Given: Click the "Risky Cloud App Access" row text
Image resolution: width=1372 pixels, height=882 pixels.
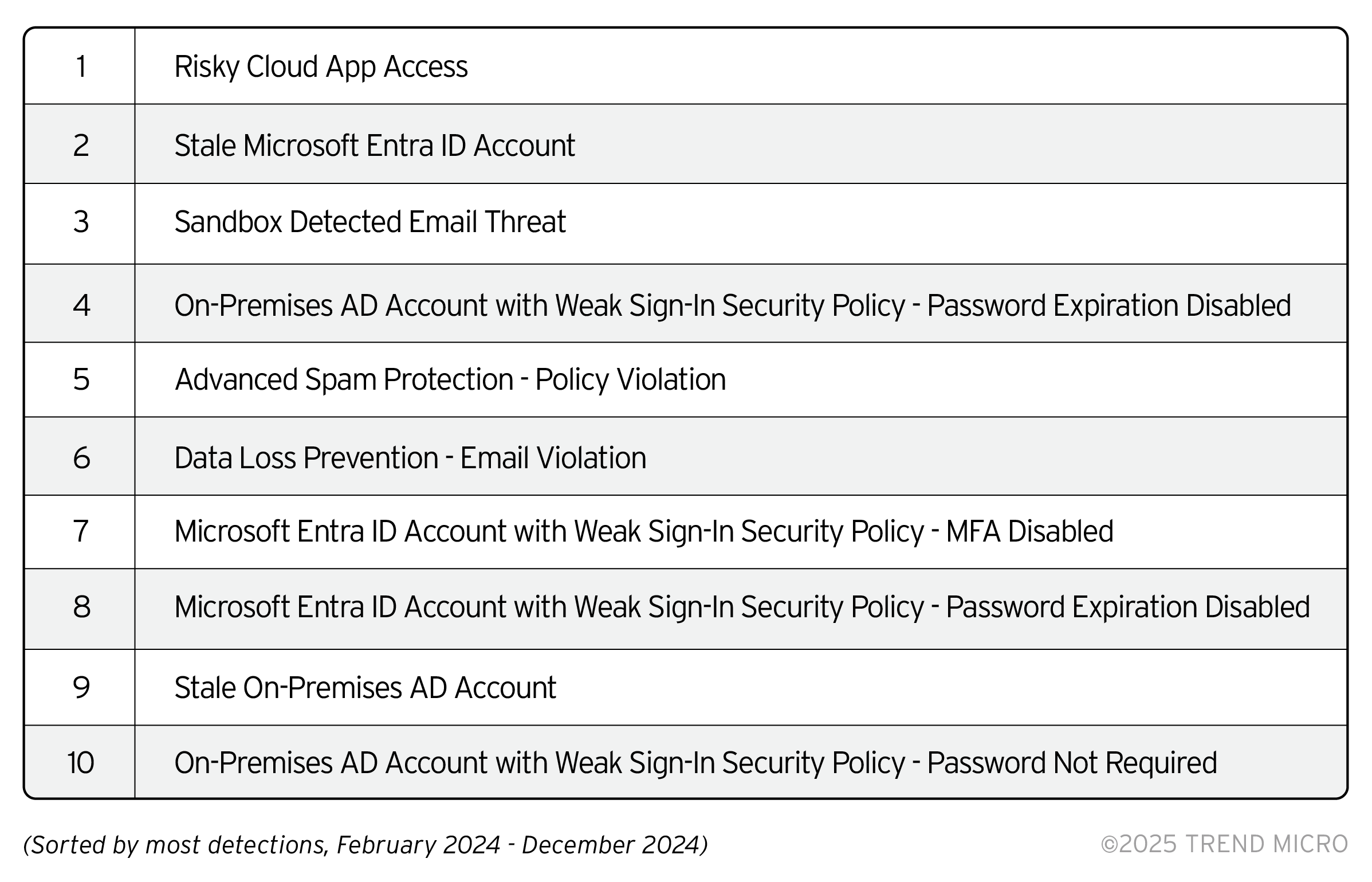Looking at the screenshot, I should [x=321, y=66].
